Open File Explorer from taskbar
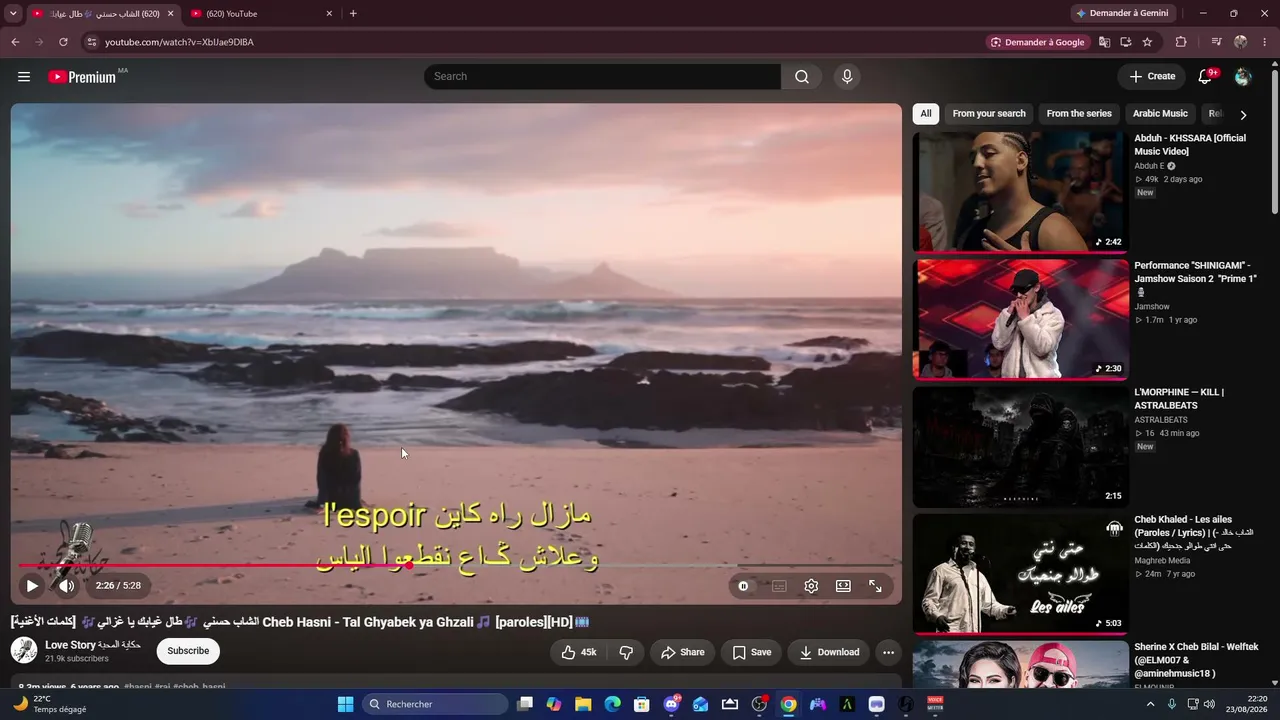Image resolution: width=1280 pixels, height=720 pixels. 583,704
